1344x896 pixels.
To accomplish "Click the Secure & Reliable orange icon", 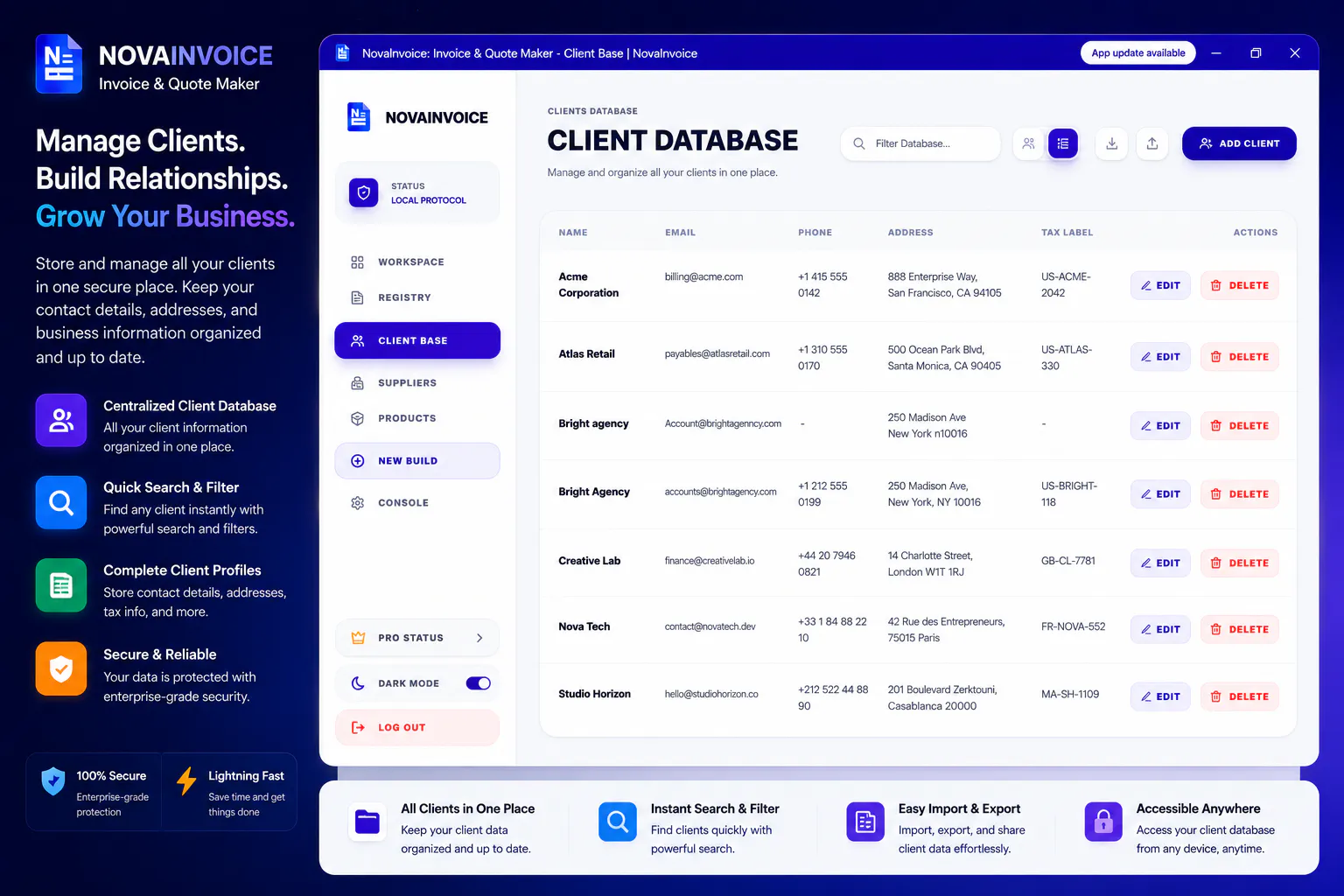I will click(61, 668).
